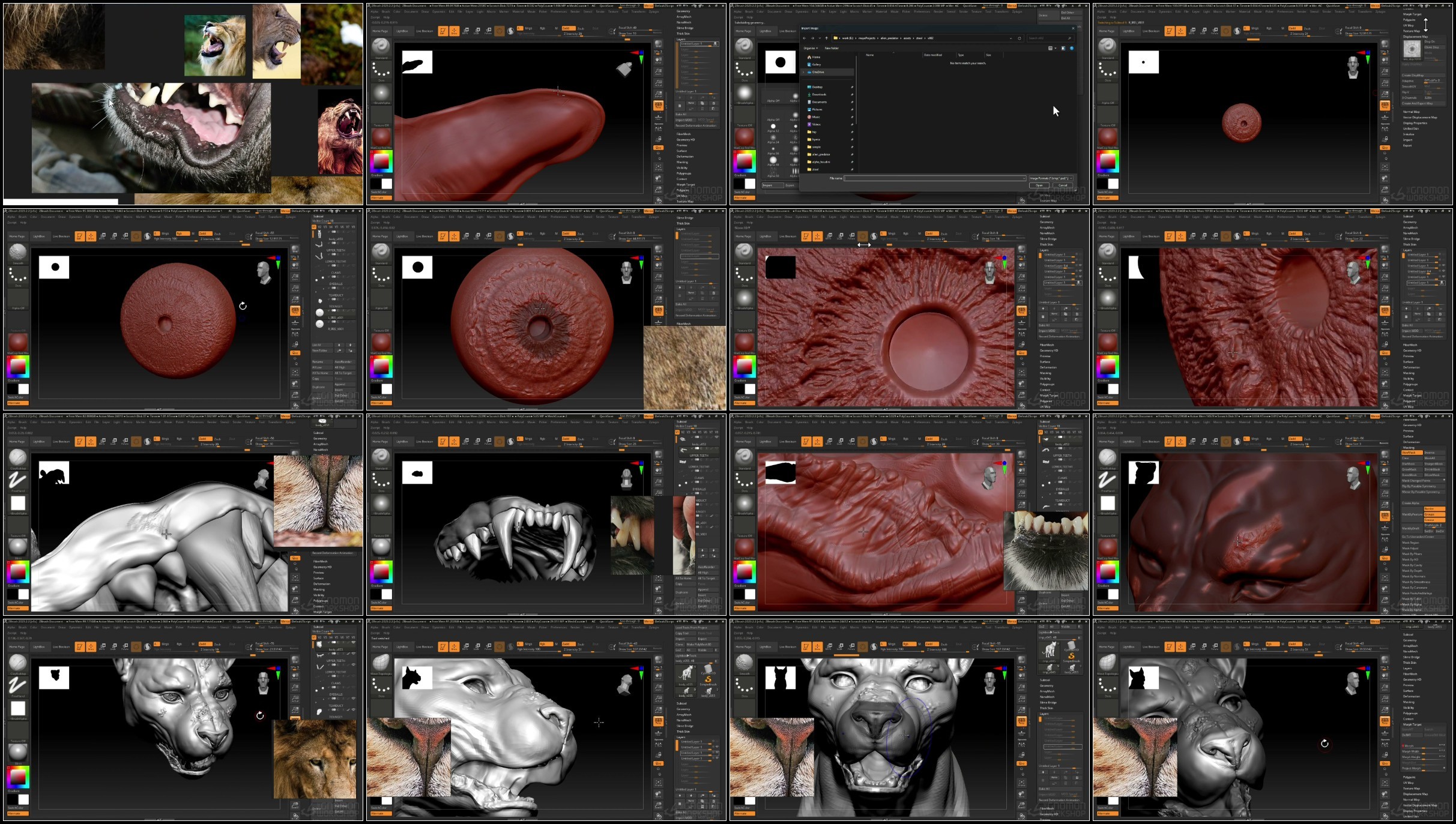Viewport: 1456px width, 824px height.
Task: Click the Edit mode icon above the tongue sculpt
Action: tap(443, 31)
